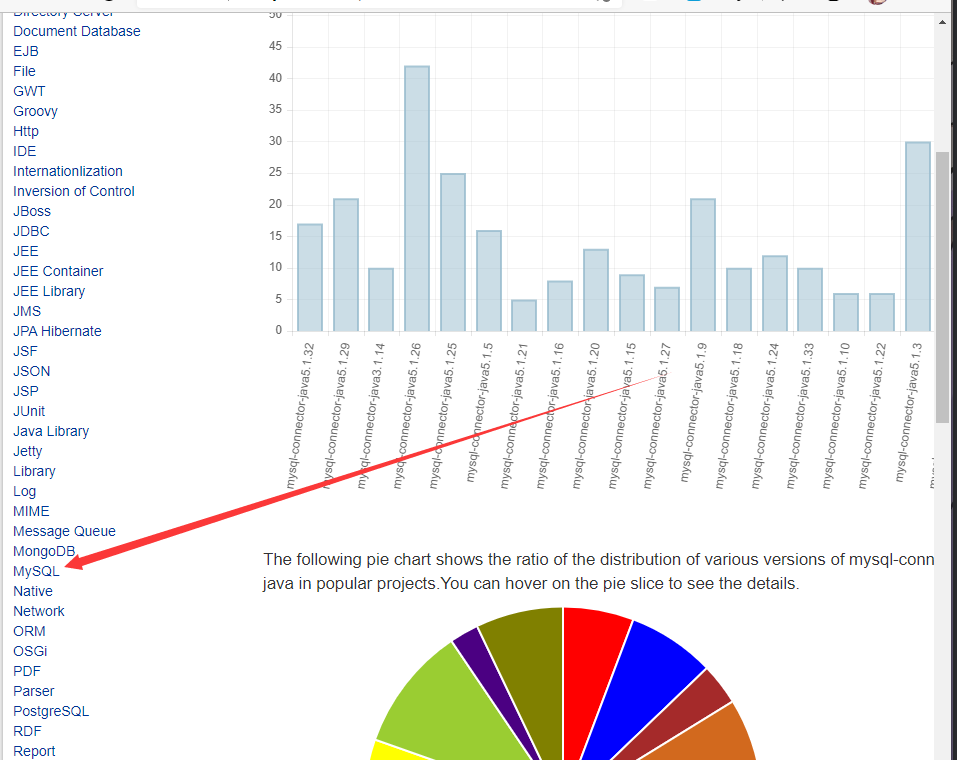Open the IDE category link
The width and height of the screenshot is (957, 760).
coord(24,151)
